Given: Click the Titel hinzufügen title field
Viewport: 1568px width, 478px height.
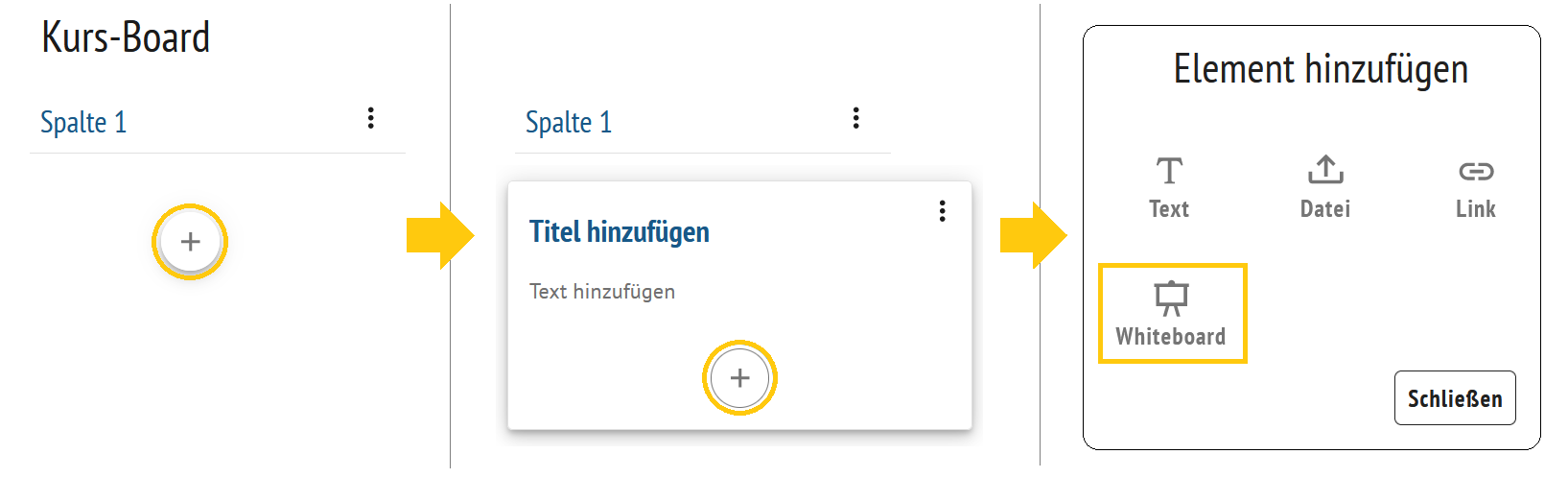Looking at the screenshot, I should [620, 232].
